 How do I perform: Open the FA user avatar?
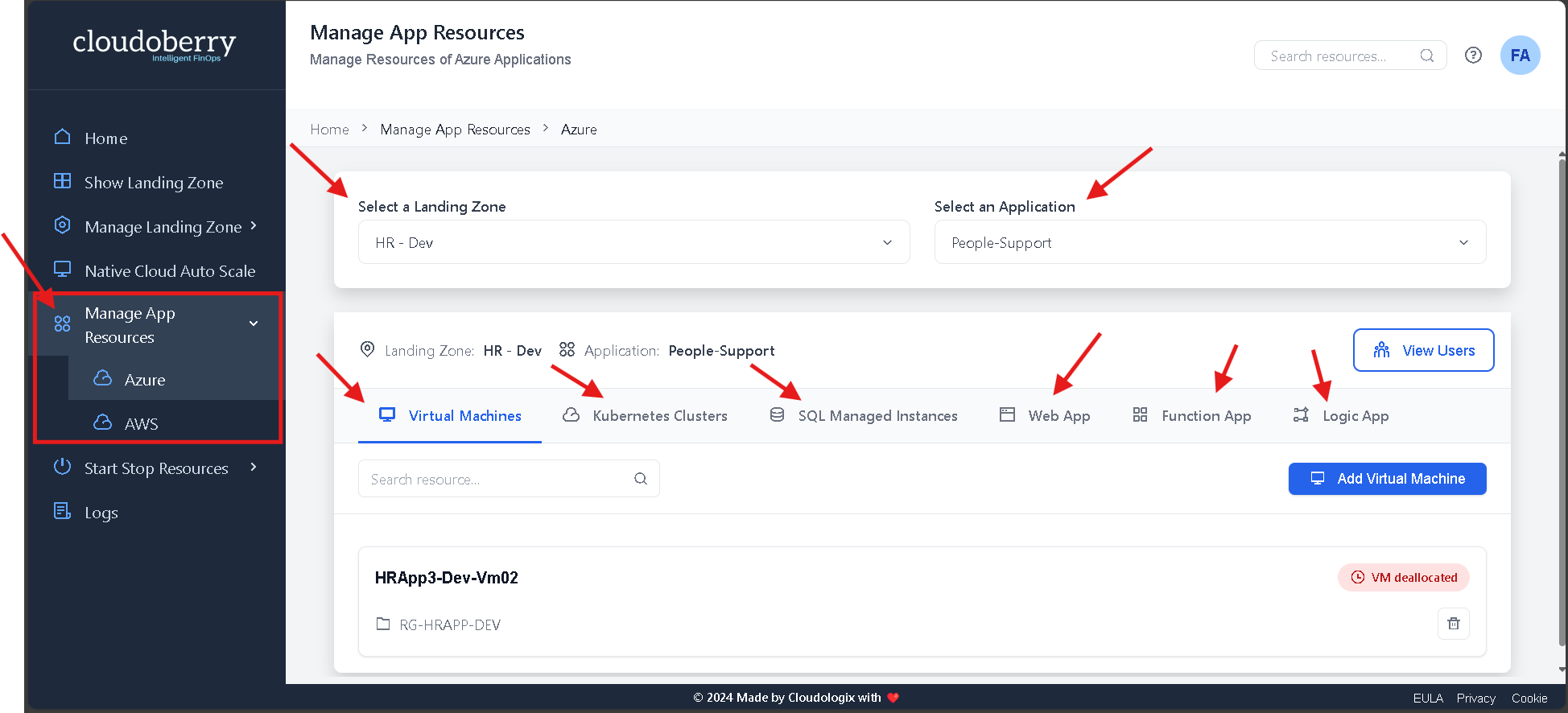pyautogui.click(x=1520, y=56)
